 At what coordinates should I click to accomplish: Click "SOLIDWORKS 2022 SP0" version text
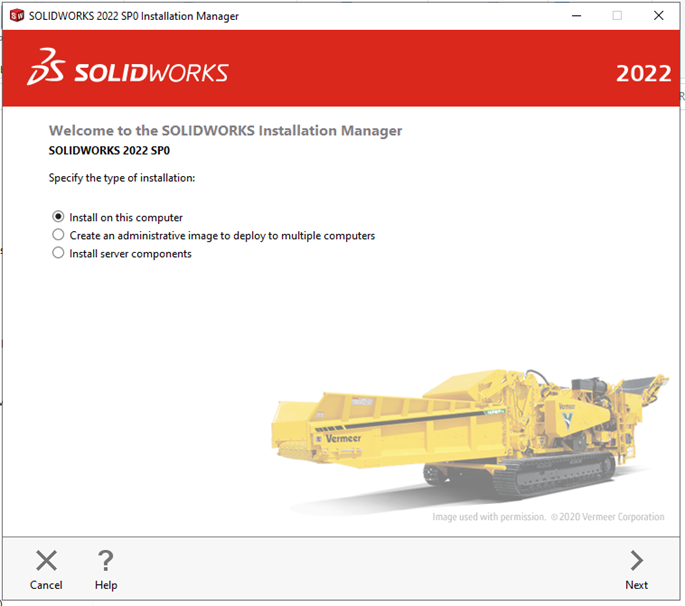pyautogui.click(x=109, y=150)
